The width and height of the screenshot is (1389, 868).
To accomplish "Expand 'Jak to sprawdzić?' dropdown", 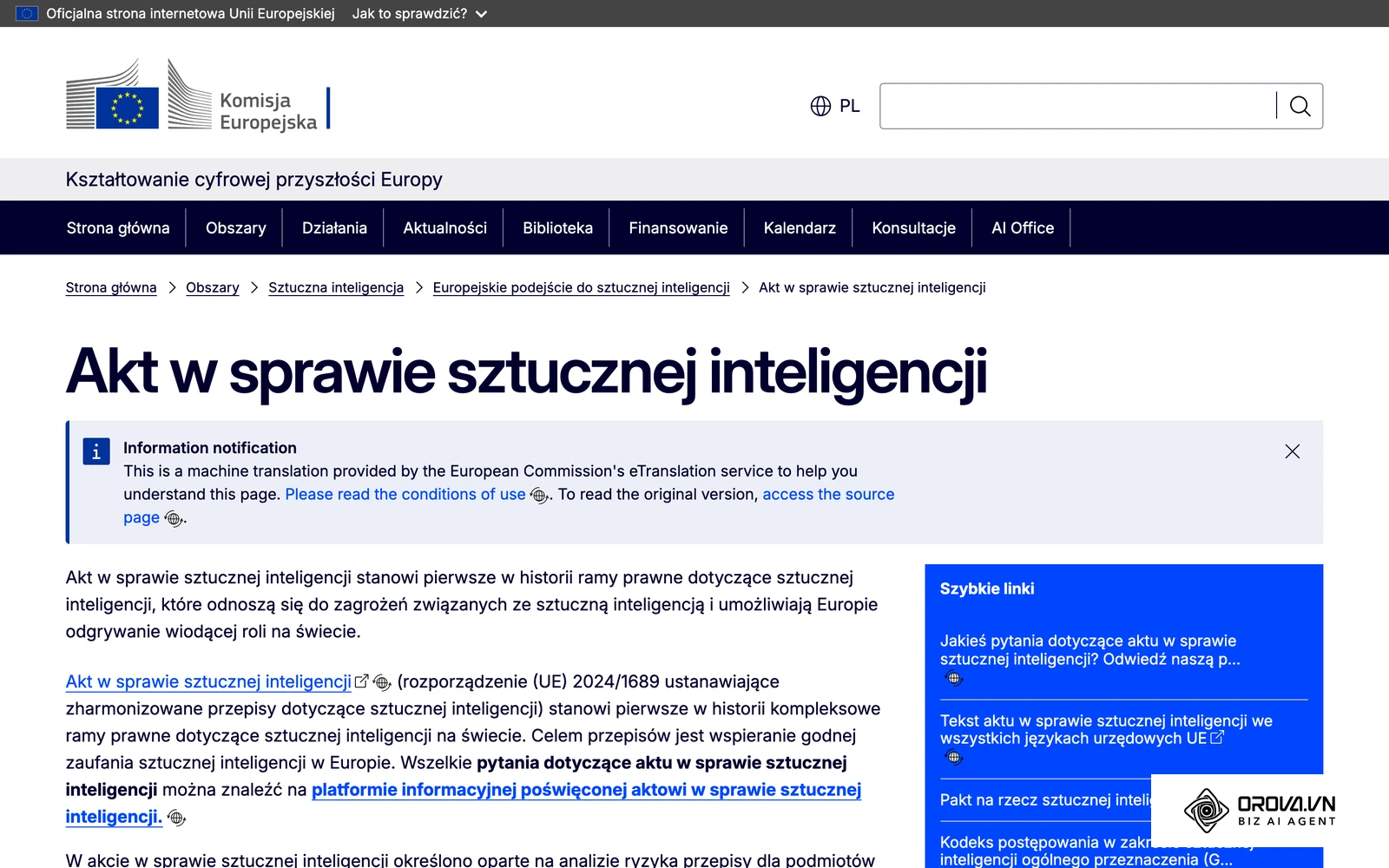I will [419, 13].
